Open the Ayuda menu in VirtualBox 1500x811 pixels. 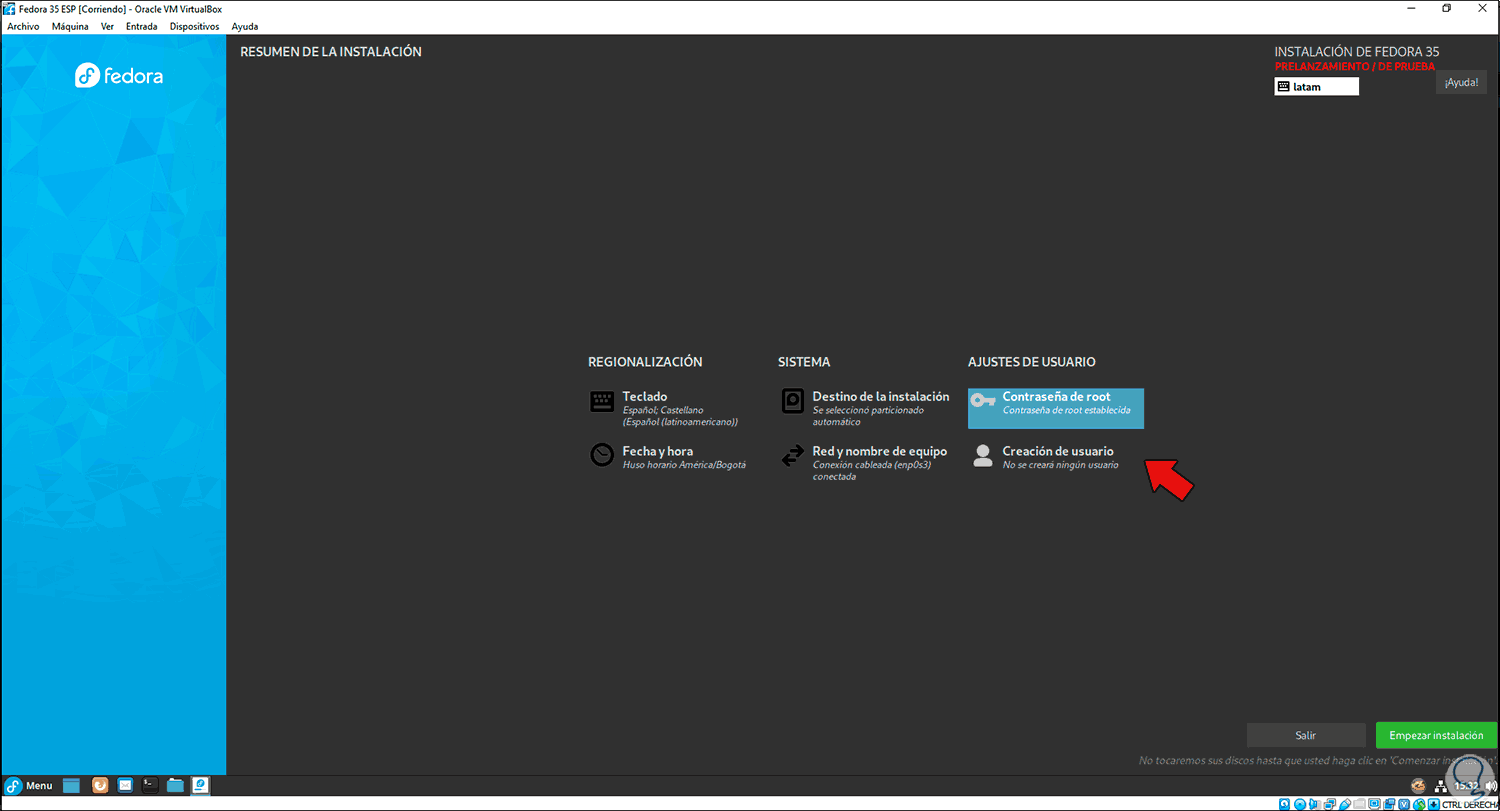point(244,27)
